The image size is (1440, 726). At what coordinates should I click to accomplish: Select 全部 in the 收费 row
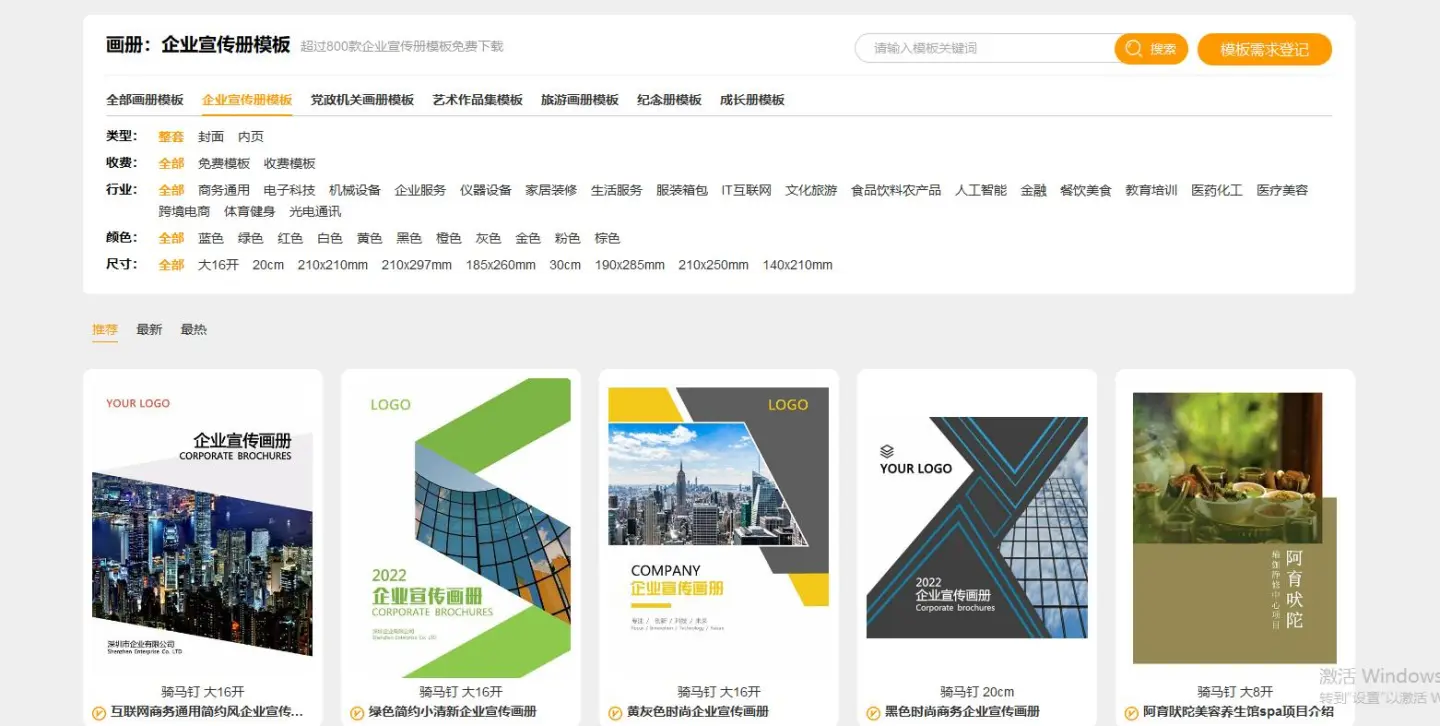click(171, 164)
